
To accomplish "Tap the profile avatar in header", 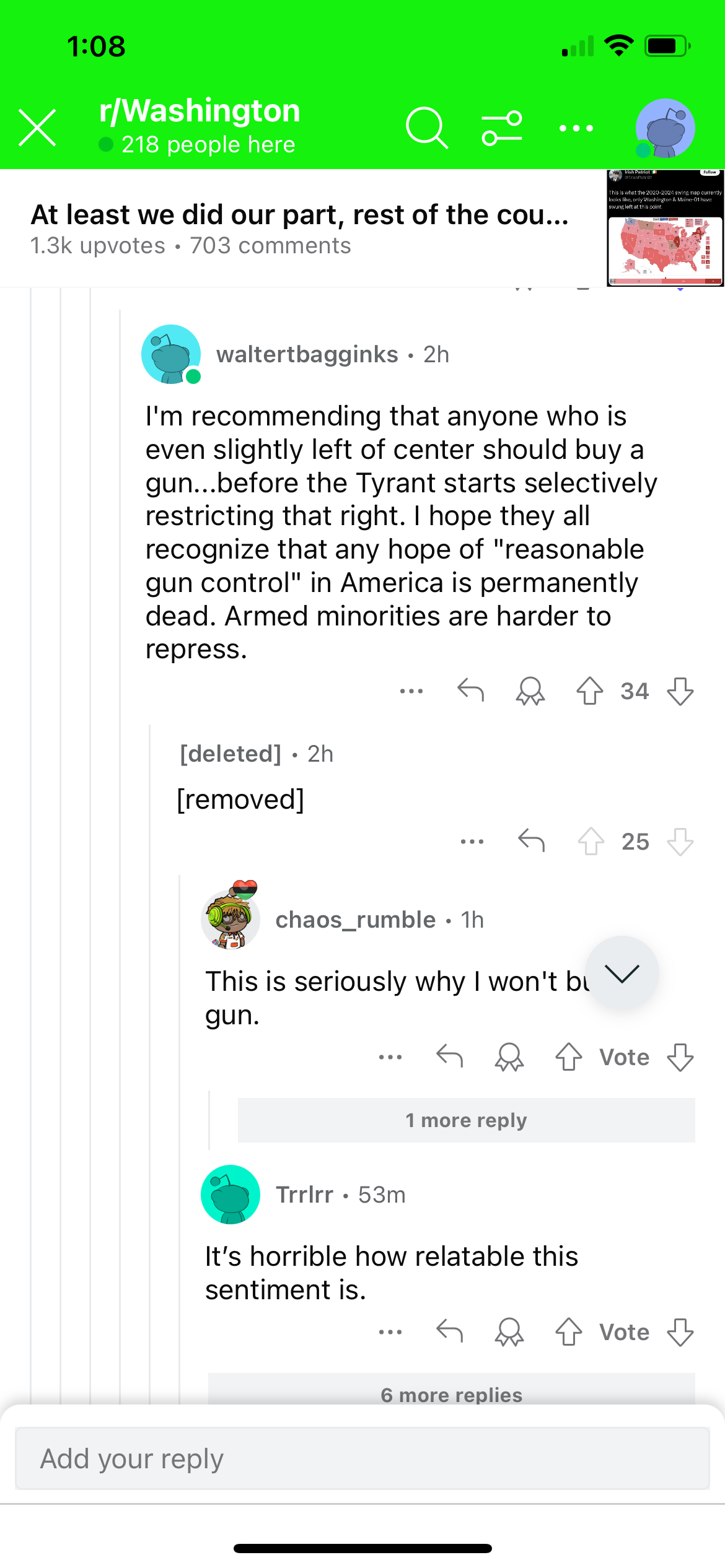I will (665, 128).
